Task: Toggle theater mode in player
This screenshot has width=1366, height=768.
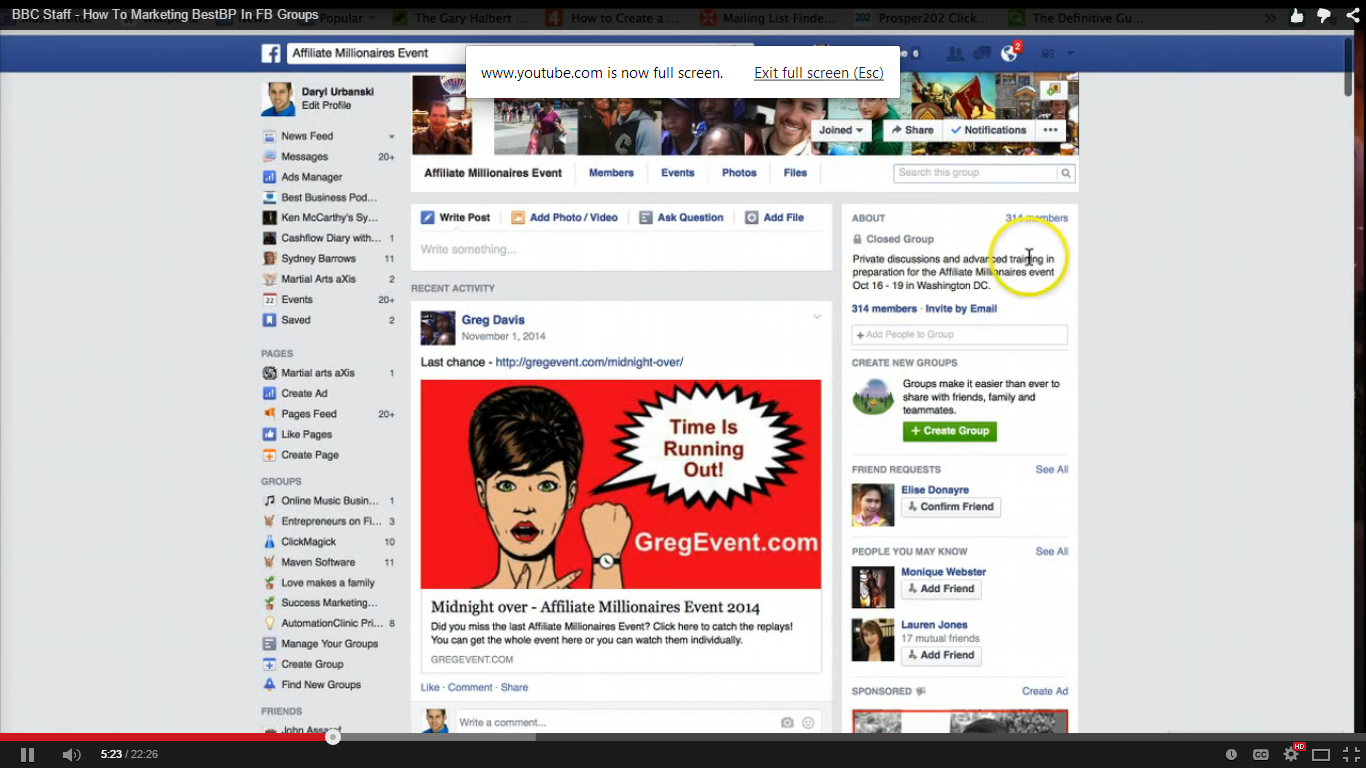Action: [1321, 754]
